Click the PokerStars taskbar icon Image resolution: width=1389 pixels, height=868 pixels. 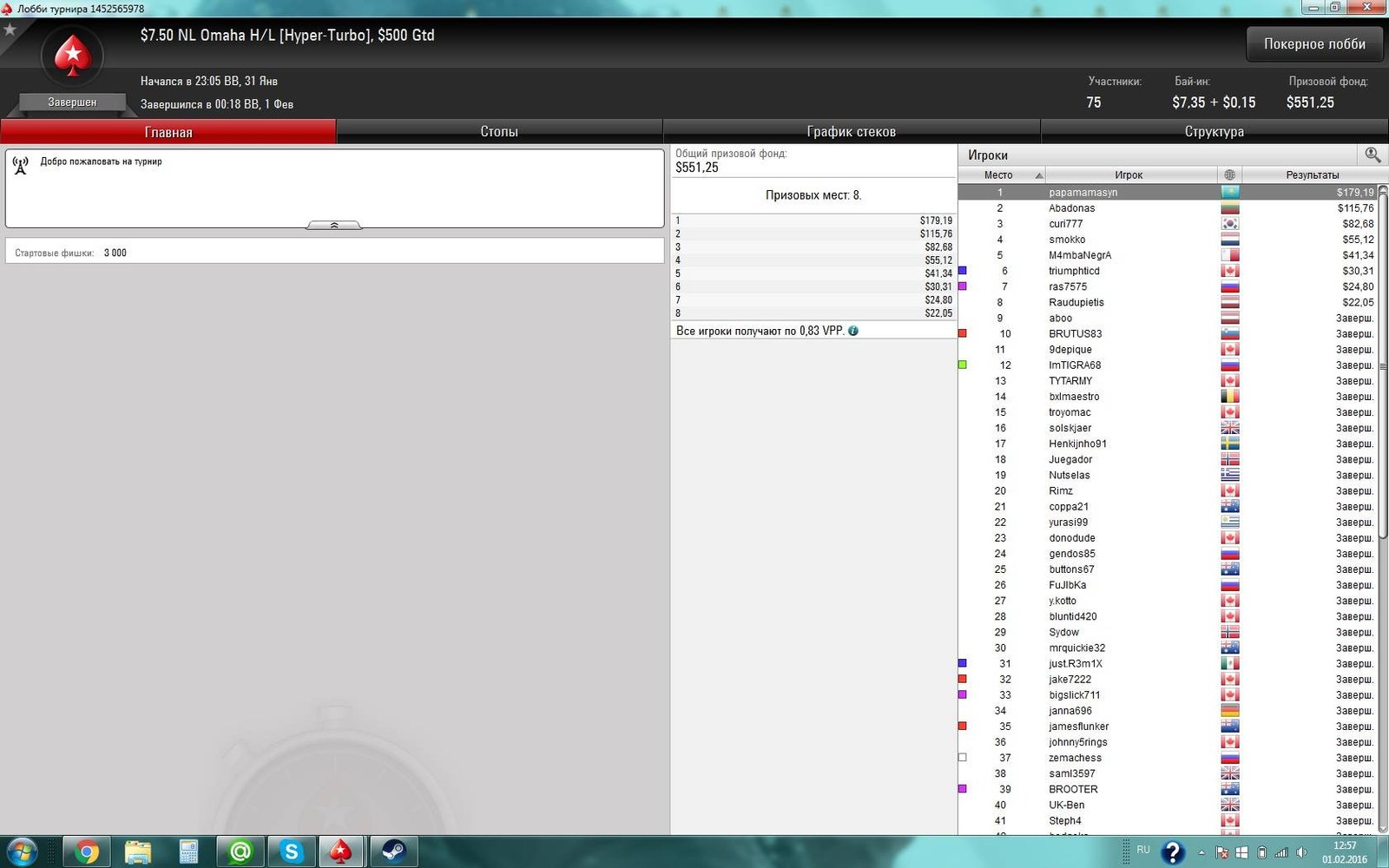[341, 852]
